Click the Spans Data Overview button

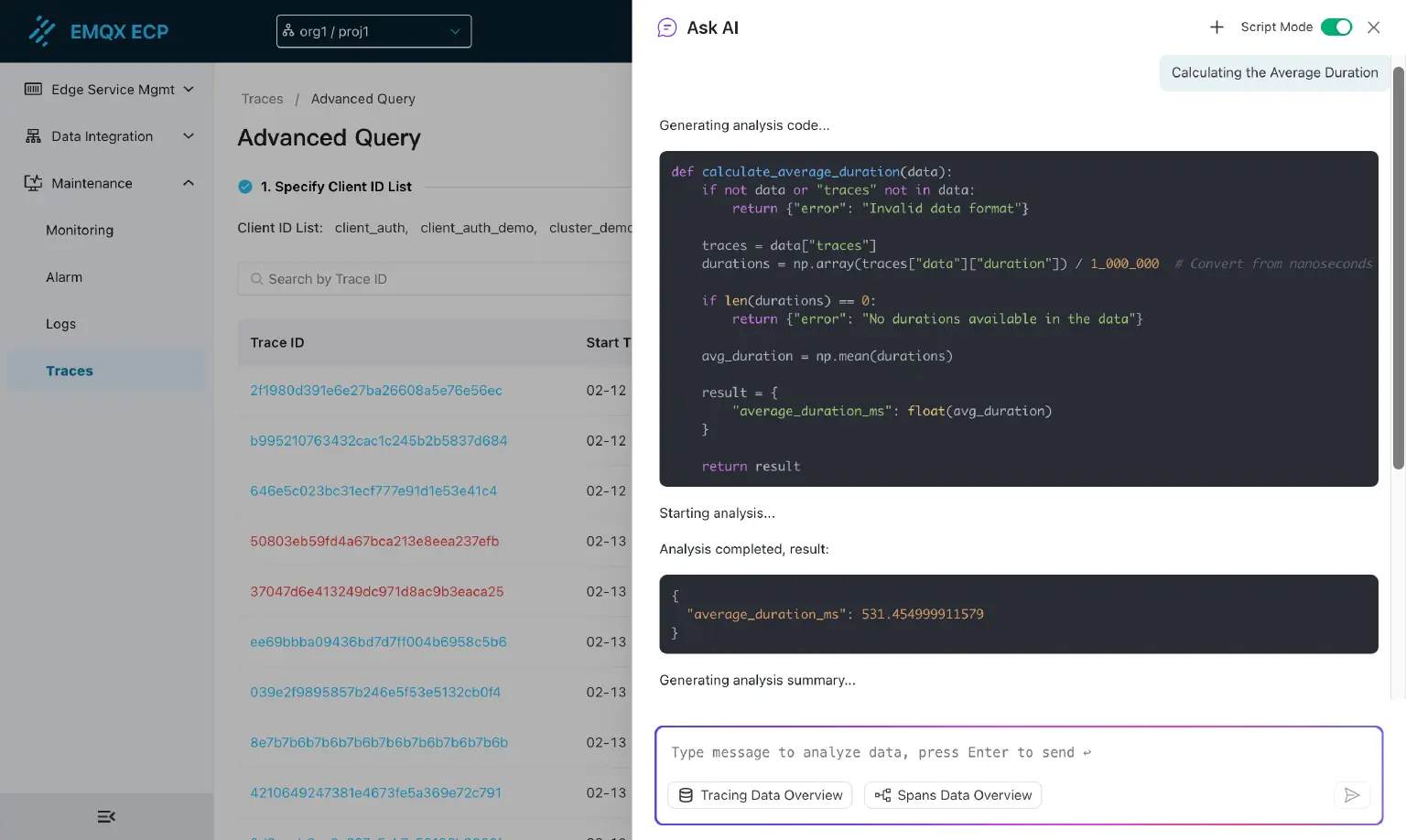(953, 795)
